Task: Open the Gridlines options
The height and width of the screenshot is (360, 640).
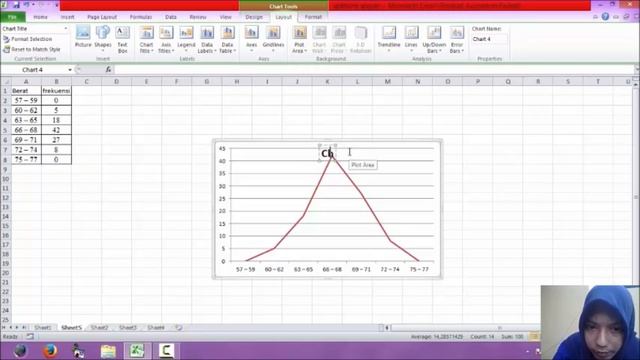Action: point(273,39)
